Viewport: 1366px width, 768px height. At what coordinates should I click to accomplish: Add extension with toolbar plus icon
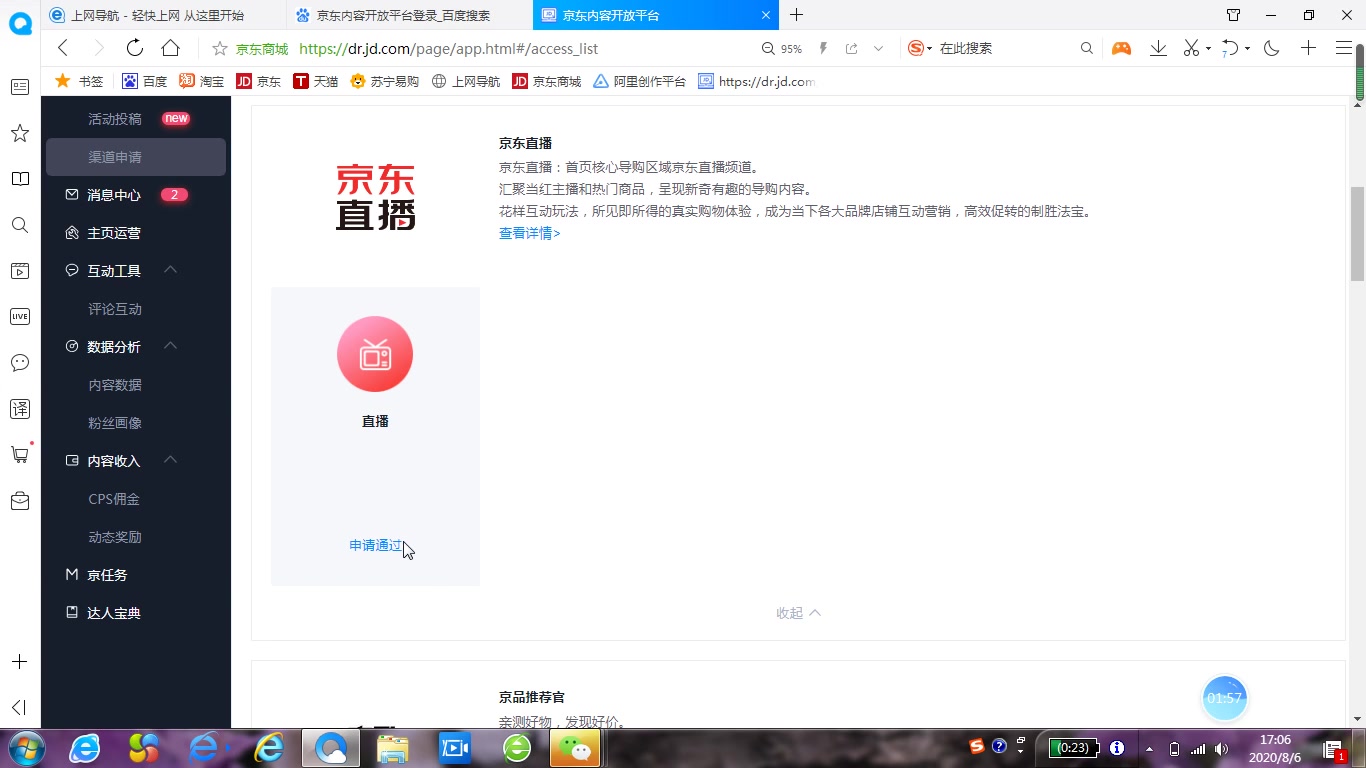point(1308,48)
